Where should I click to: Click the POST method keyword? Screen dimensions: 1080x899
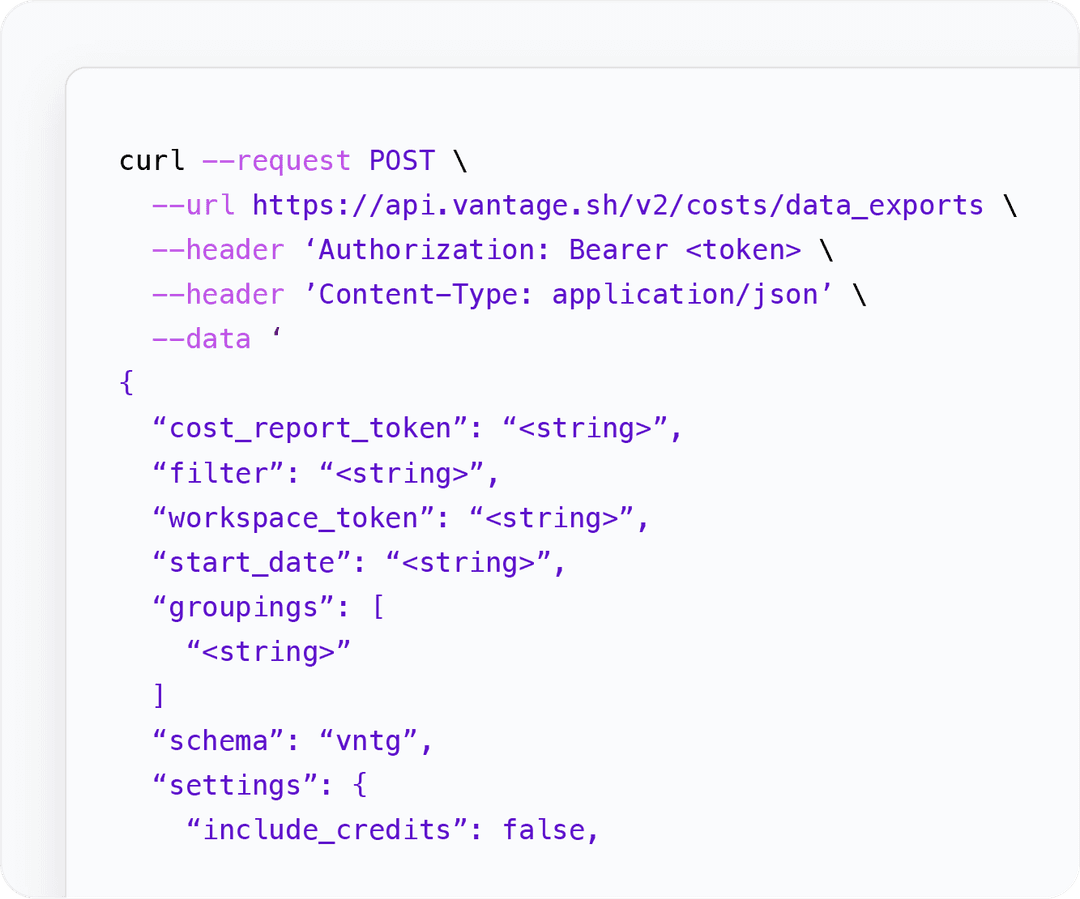pyautogui.click(x=402, y=161)
